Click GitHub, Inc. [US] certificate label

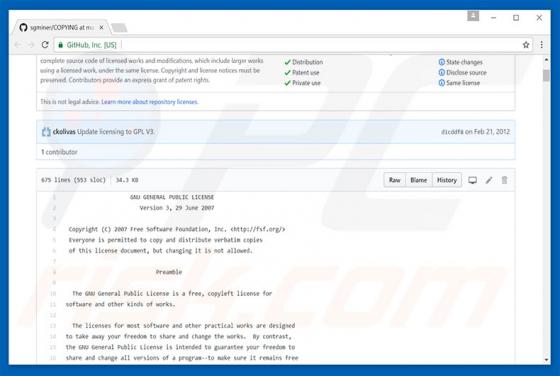91,45
